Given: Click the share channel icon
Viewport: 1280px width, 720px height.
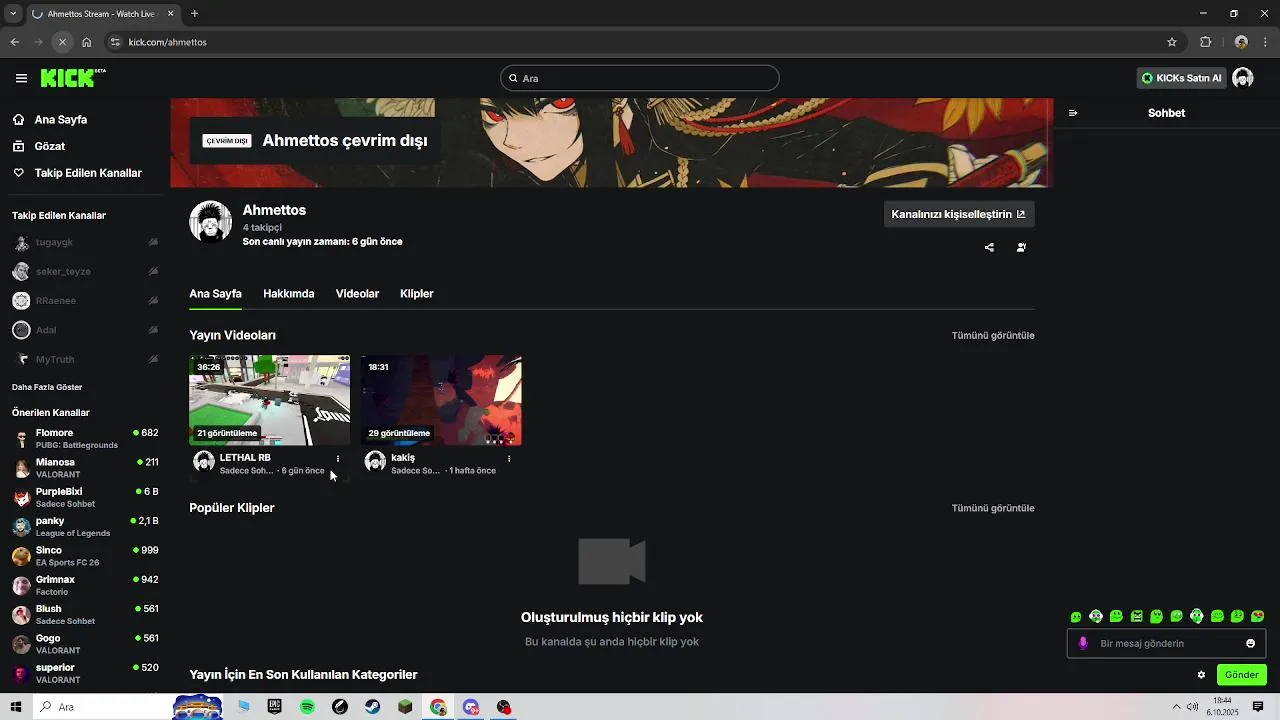Looking at the screenshot, I should point(989,247).
